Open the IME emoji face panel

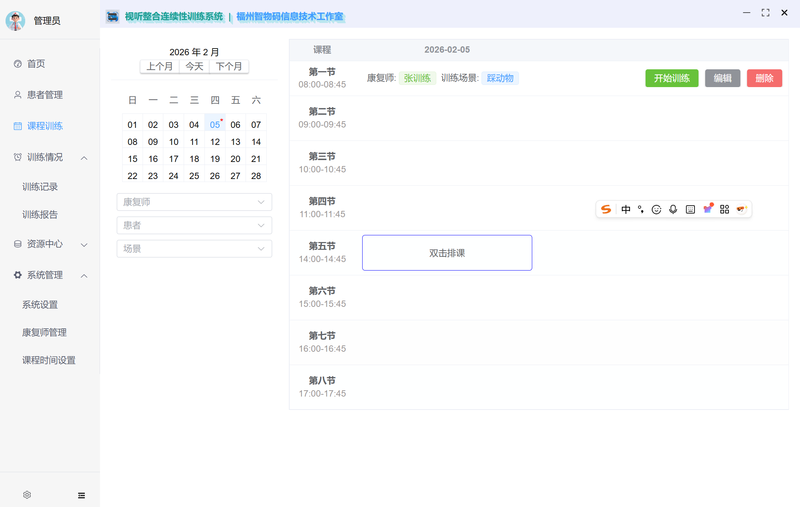(656, 209)
